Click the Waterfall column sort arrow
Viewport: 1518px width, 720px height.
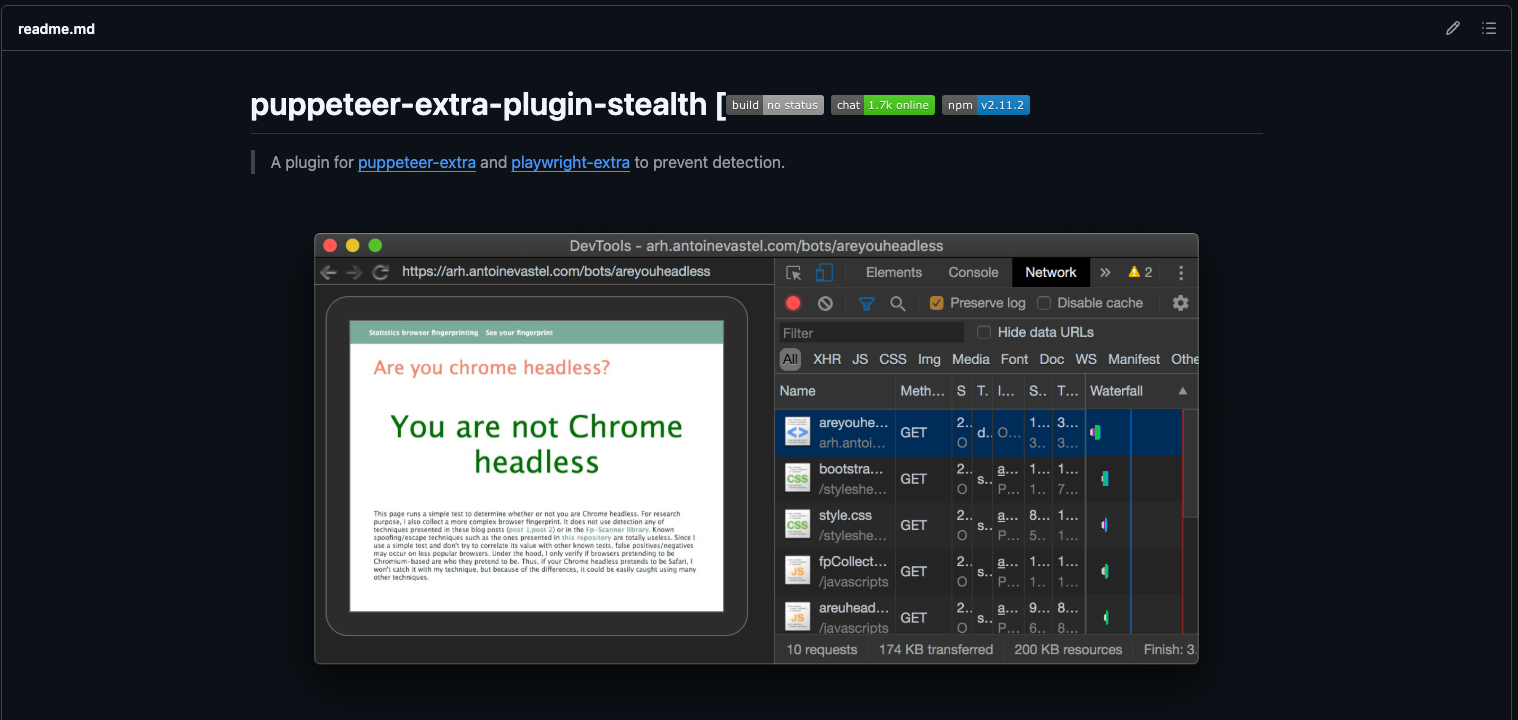1185,390
